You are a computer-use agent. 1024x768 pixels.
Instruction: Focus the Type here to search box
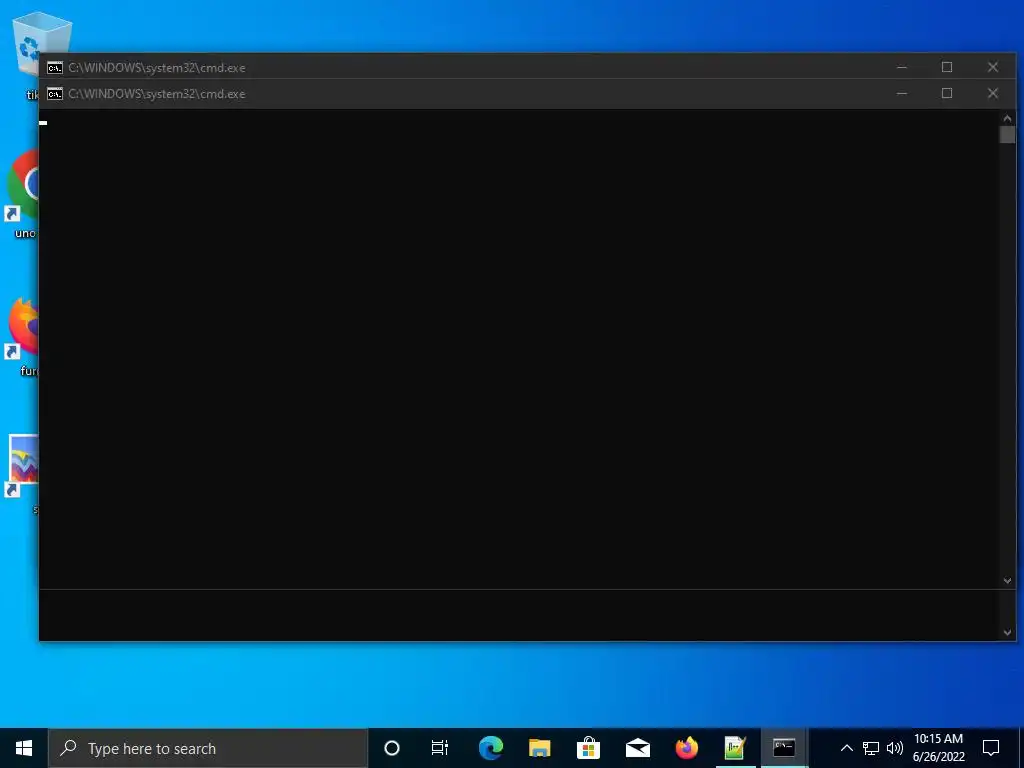click(208, 748)
